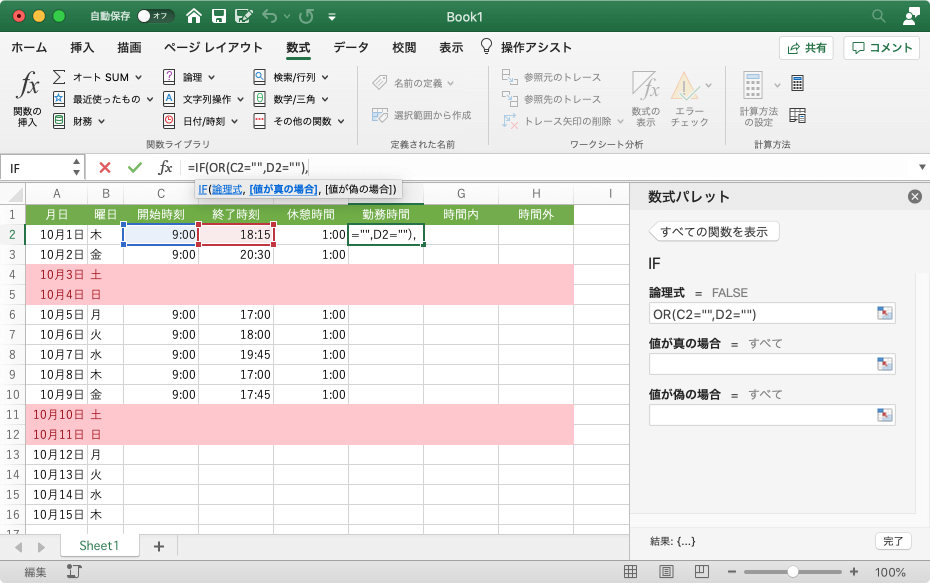Click the fx icon in formula bar
The width and height of the screenshot is (930, 583).
165,168
